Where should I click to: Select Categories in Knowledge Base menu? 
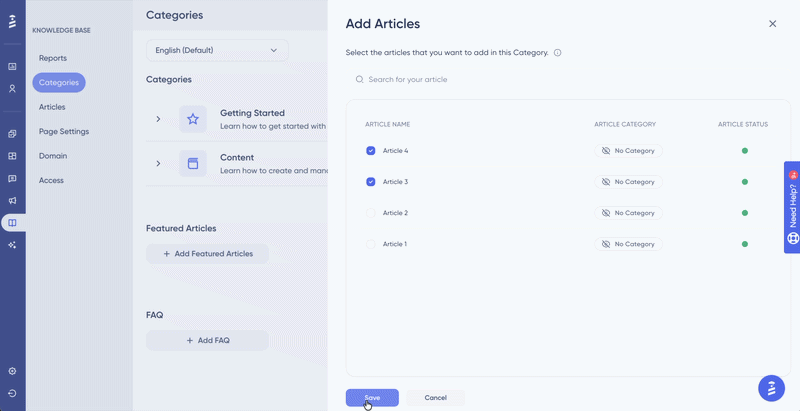pyautogui.click(x=59, y=83)
